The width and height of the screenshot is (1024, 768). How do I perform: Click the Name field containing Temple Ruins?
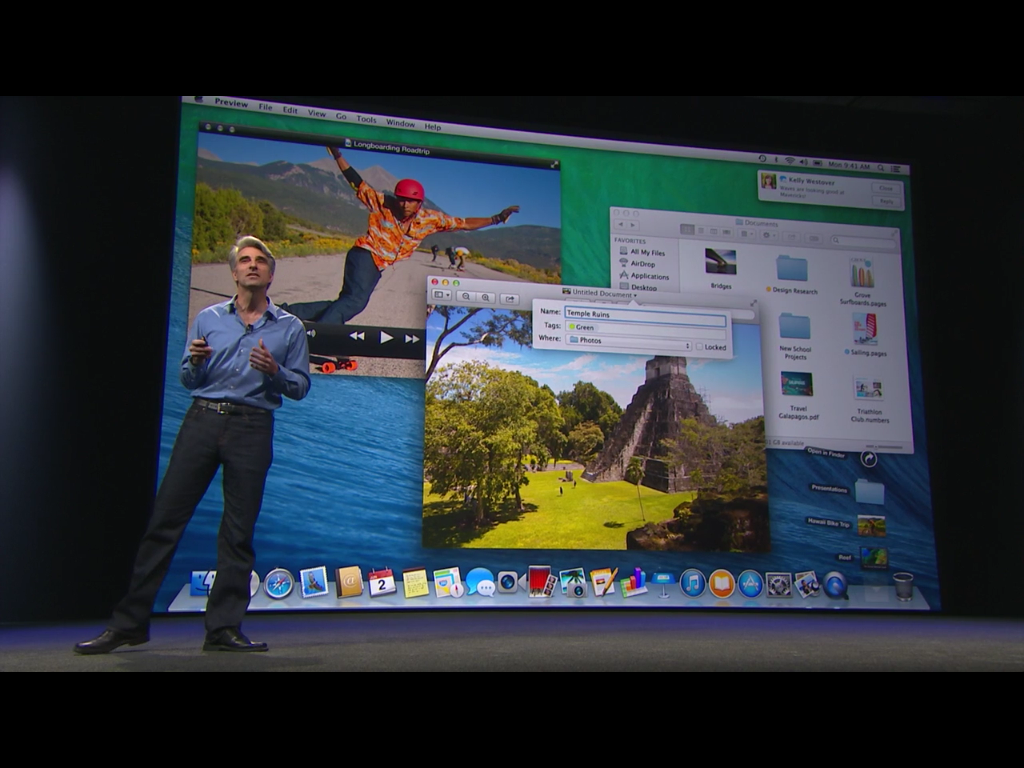pos(645,315)
